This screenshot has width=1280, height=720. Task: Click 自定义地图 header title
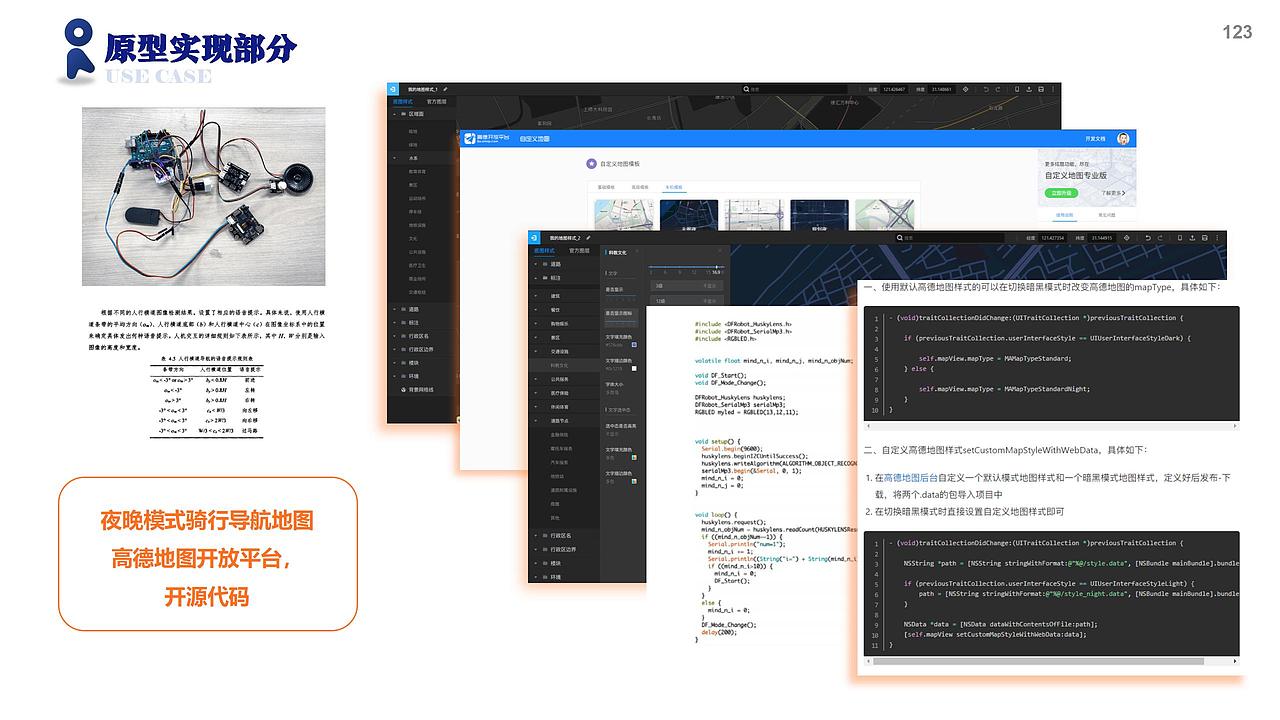coord(535,138)
